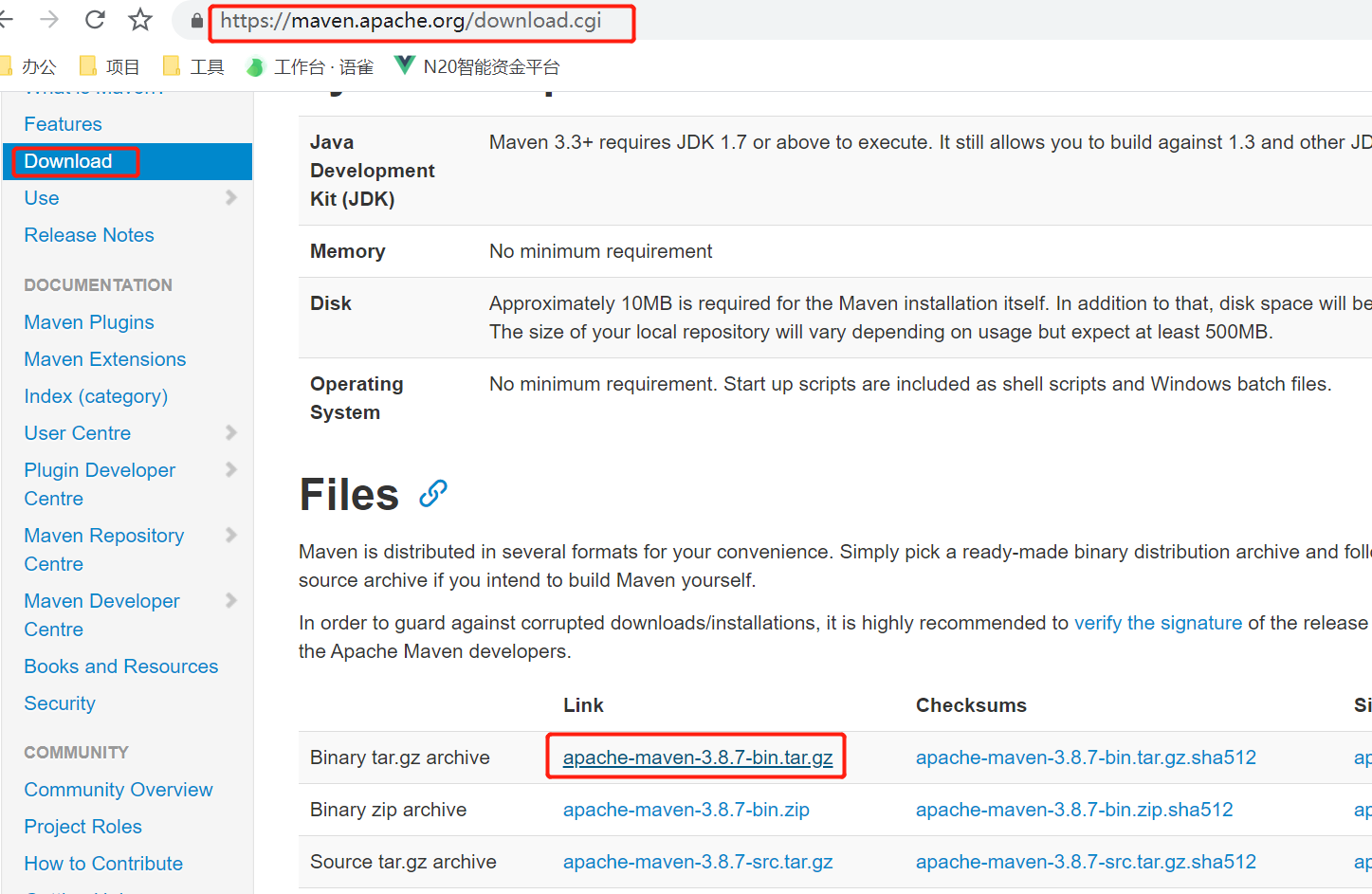
Task: Click the Binary tar.gz archive cell
Action: [400, 757]
